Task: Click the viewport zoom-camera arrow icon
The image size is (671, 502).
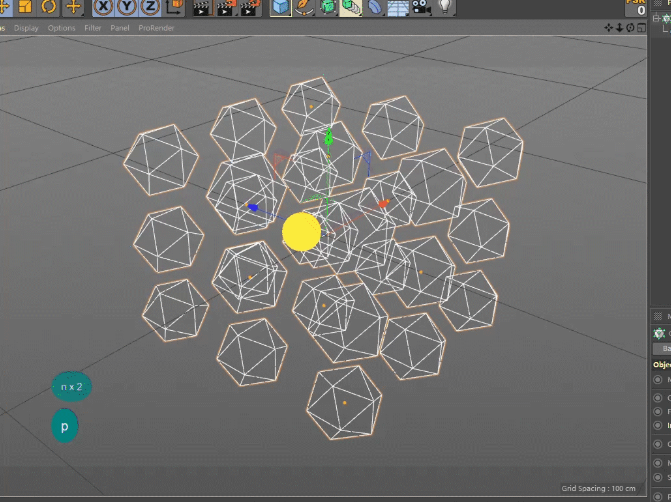Action: pyautogui.click(x=619, y=28)
